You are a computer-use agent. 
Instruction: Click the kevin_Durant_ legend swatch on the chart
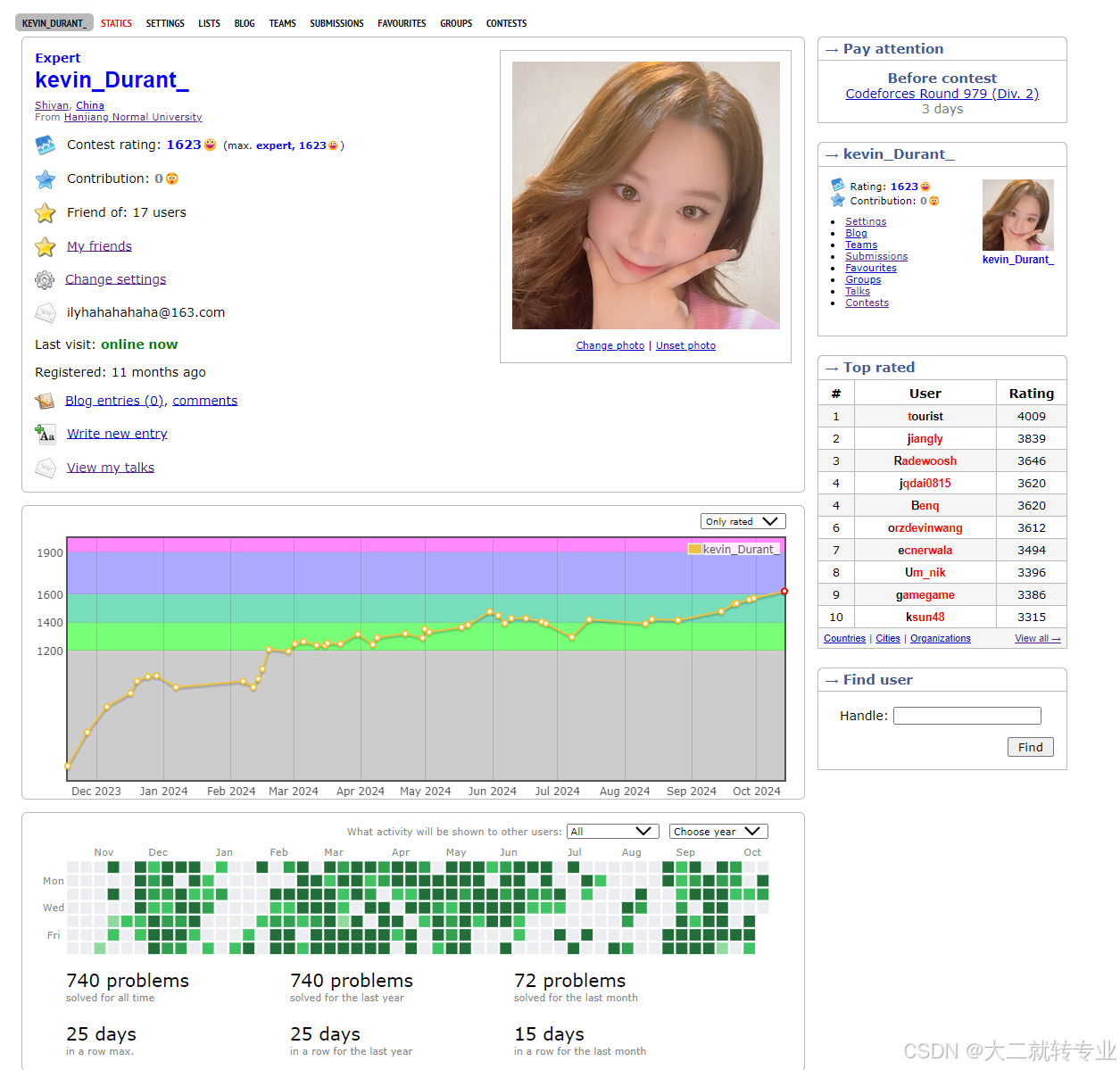click(695, 549)
